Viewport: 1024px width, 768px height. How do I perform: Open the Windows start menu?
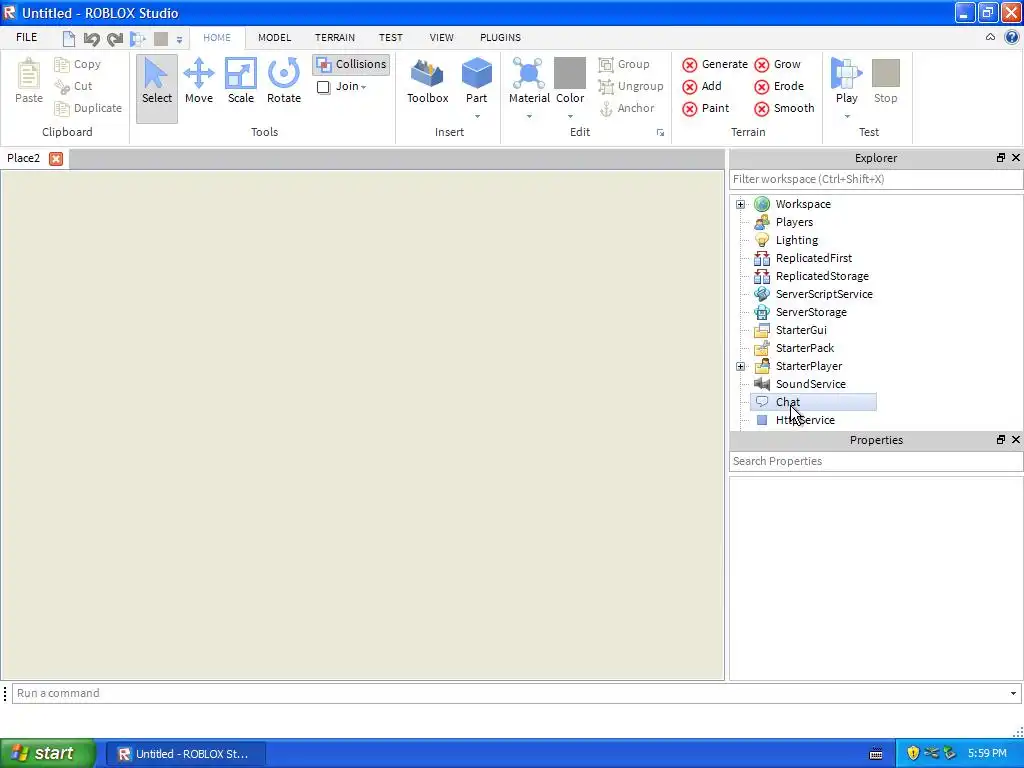(x=48, y=753)
